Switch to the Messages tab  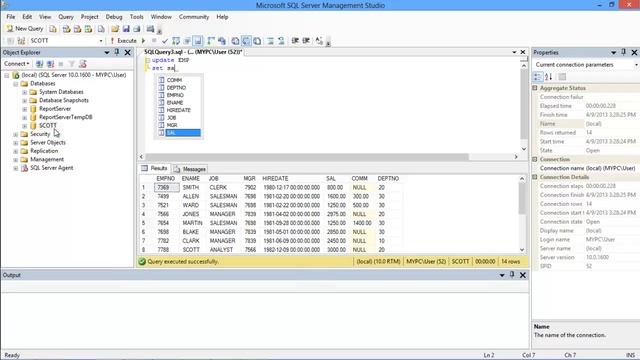point(190,169)
